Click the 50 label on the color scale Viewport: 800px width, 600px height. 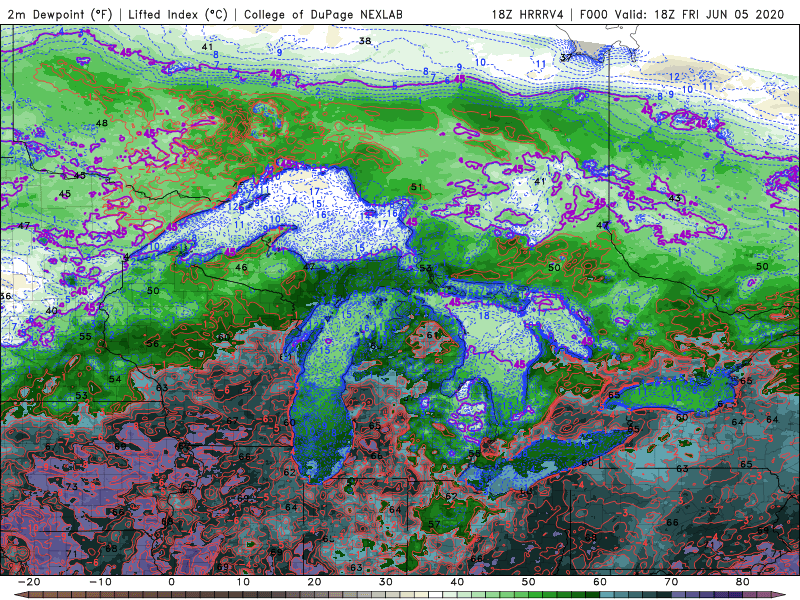[x=529, y=582]
